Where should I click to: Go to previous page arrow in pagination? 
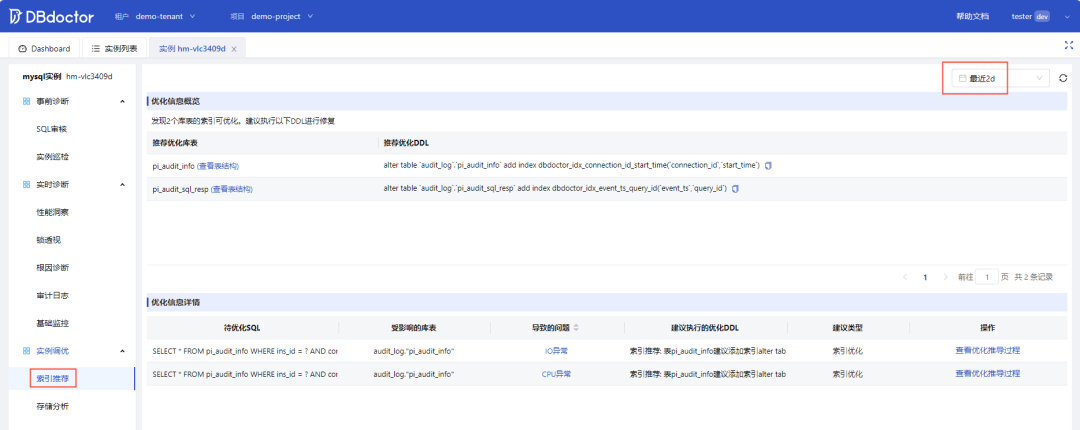click(x=904, y=277)
